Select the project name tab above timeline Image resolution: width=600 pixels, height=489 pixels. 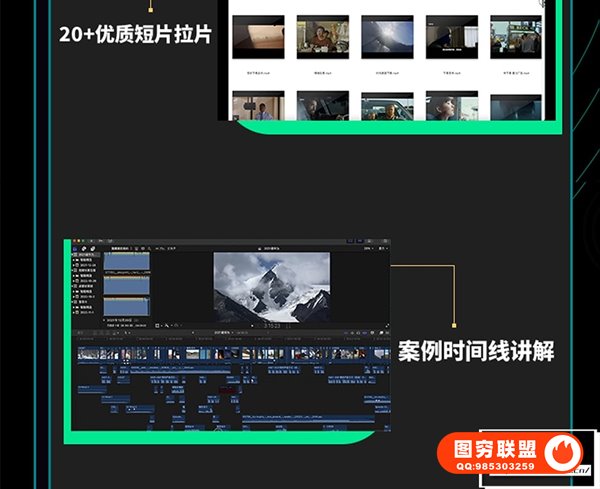pos(222,331)
